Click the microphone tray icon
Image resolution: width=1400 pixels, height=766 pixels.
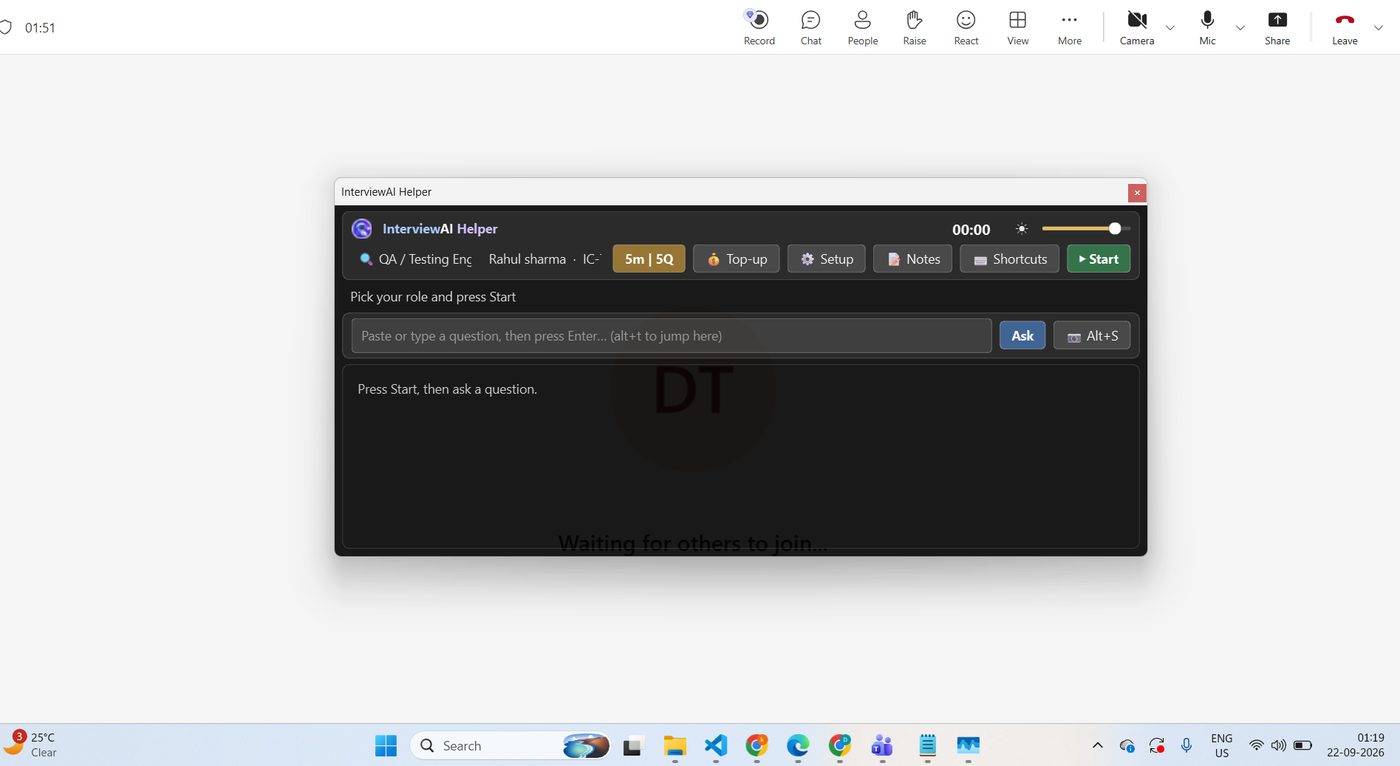click(1186, 746)
